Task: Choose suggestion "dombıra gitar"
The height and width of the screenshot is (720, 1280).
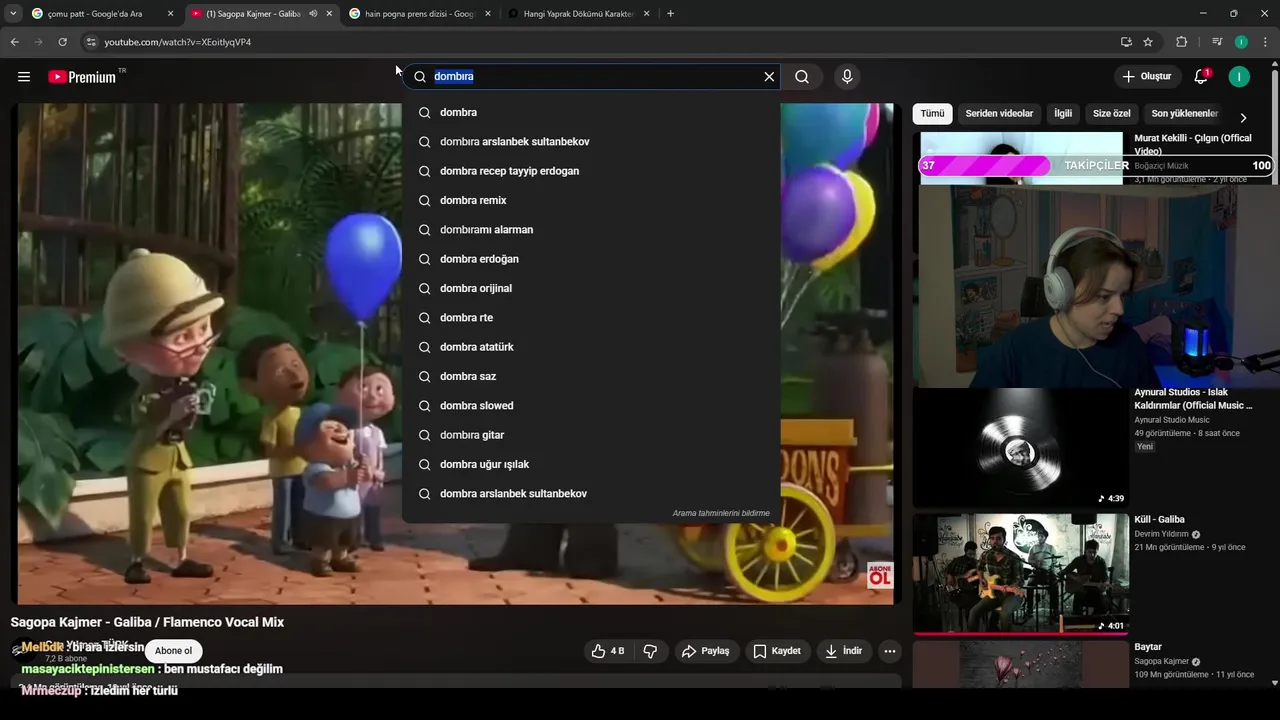Action: (591, 435)
